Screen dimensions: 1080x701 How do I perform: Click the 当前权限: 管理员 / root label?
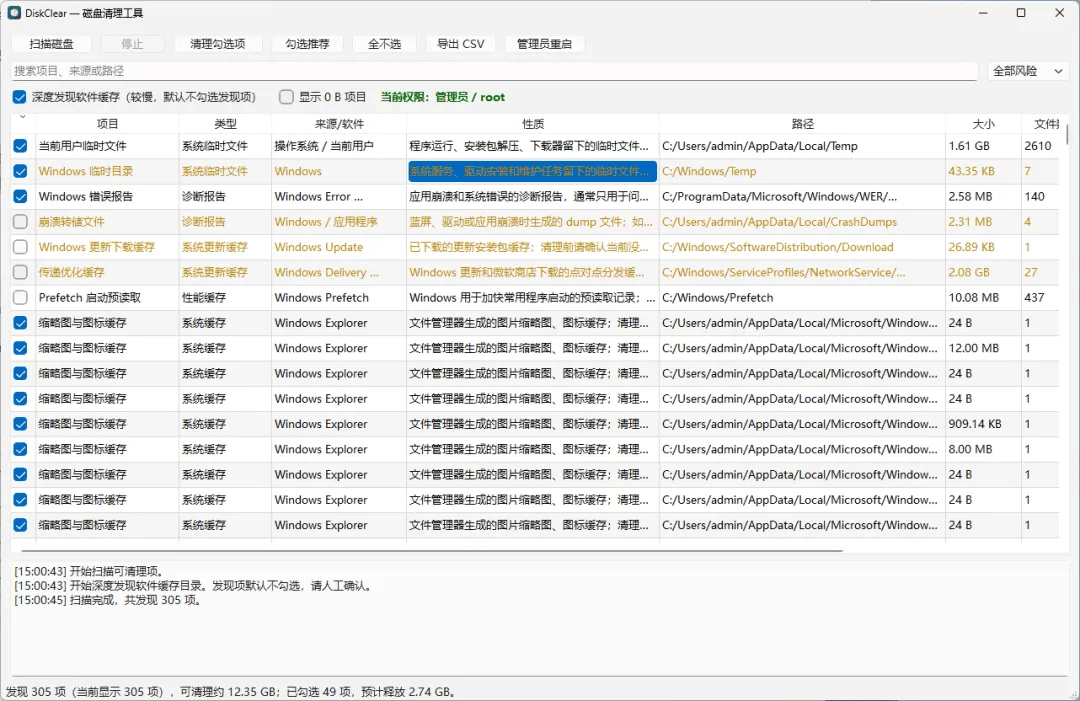click(x=443, y=97)
